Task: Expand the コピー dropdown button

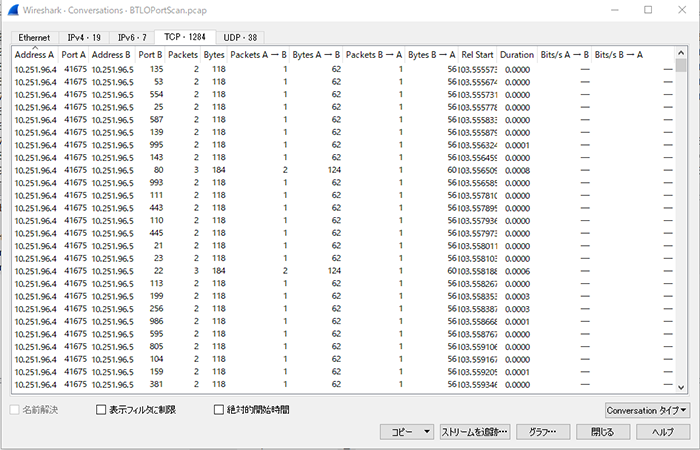Action: pyautogui.click(x=407, y=432)
